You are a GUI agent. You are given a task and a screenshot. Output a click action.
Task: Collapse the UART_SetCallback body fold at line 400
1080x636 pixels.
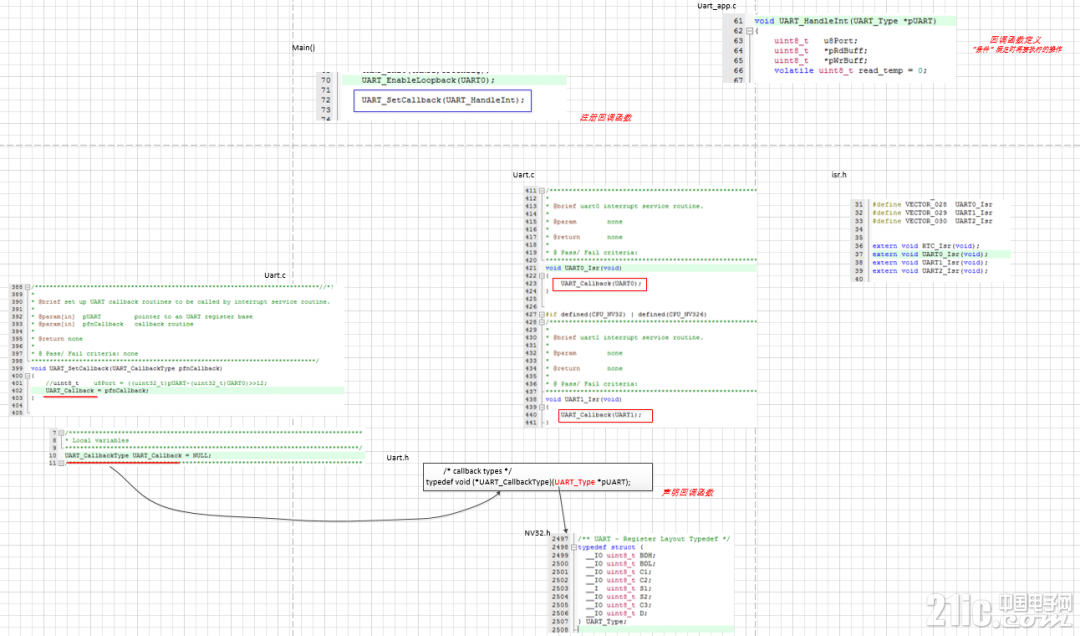point(28,376)
